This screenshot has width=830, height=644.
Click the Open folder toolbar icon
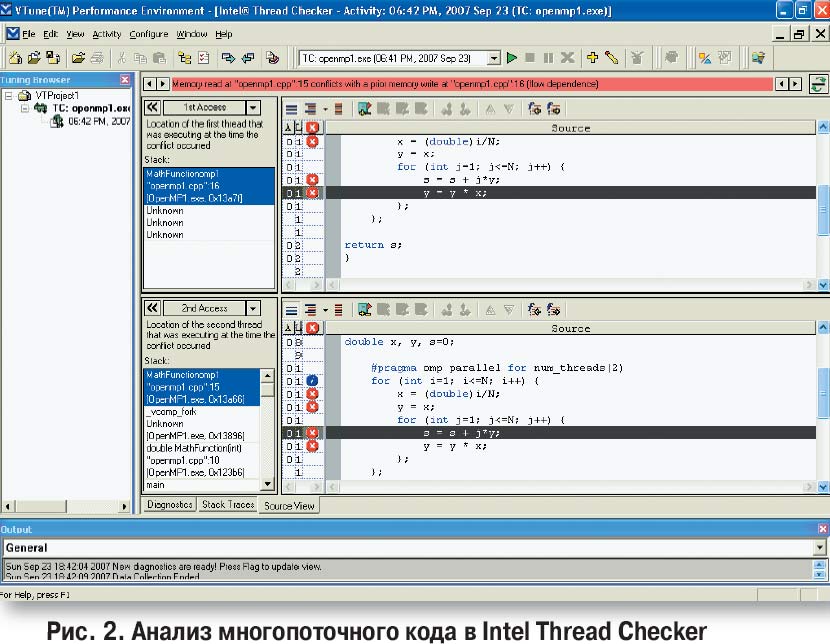click(x=32, y=58)
